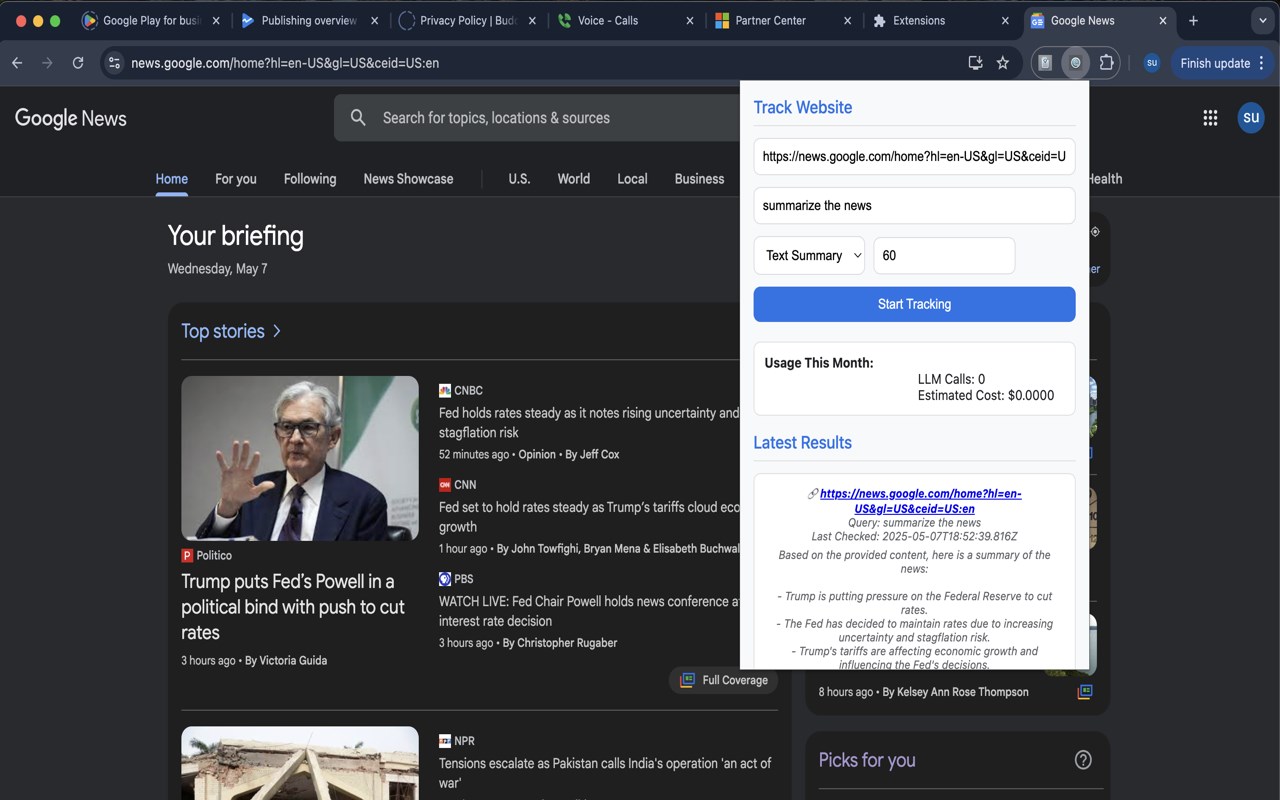Click the Google News logo
This screenshot has width=1280, height=800.
(x=71, y=118)
